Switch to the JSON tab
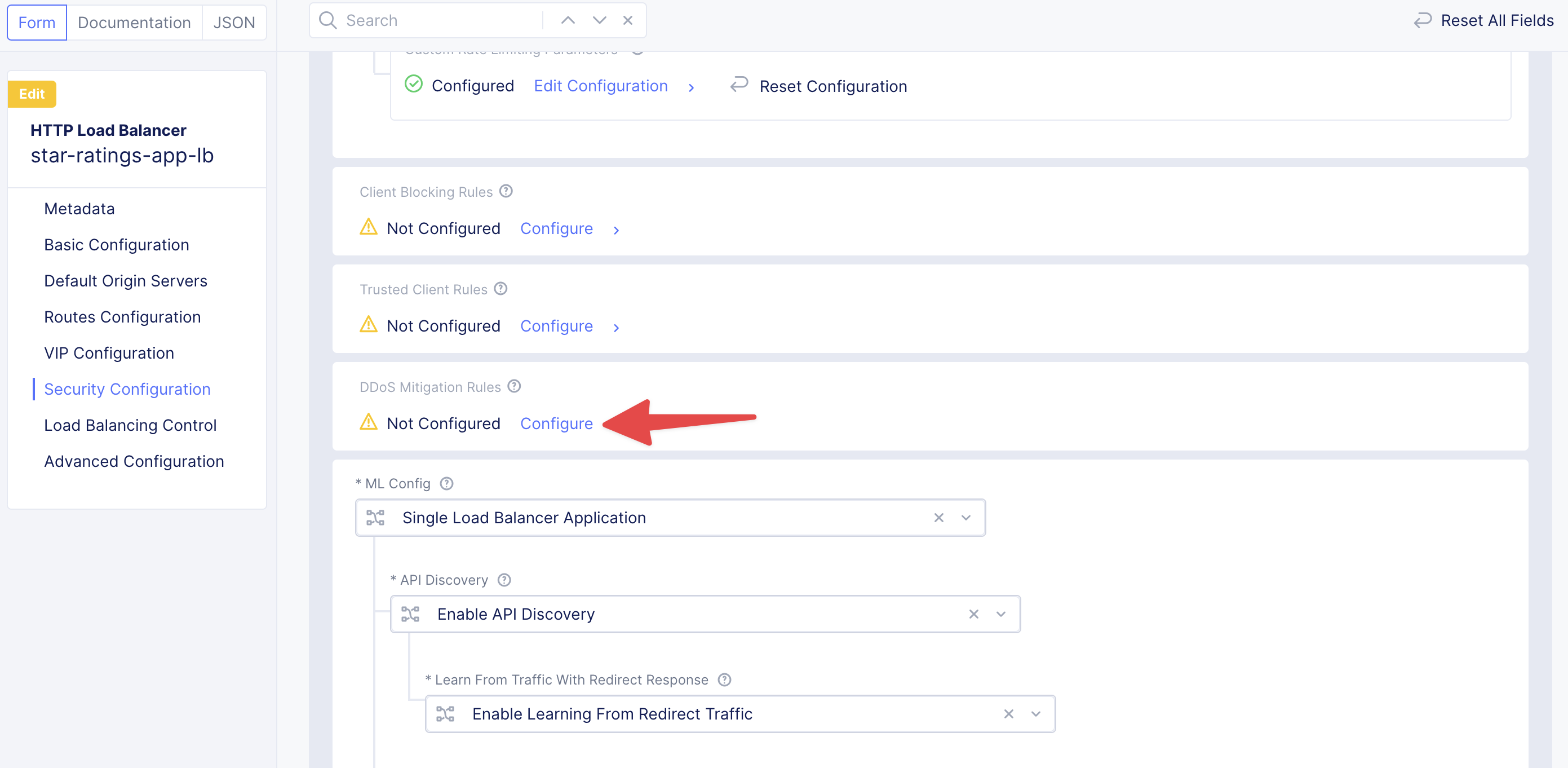The image size is (1568, 768). pyautogui.click(x=234, y=23)
